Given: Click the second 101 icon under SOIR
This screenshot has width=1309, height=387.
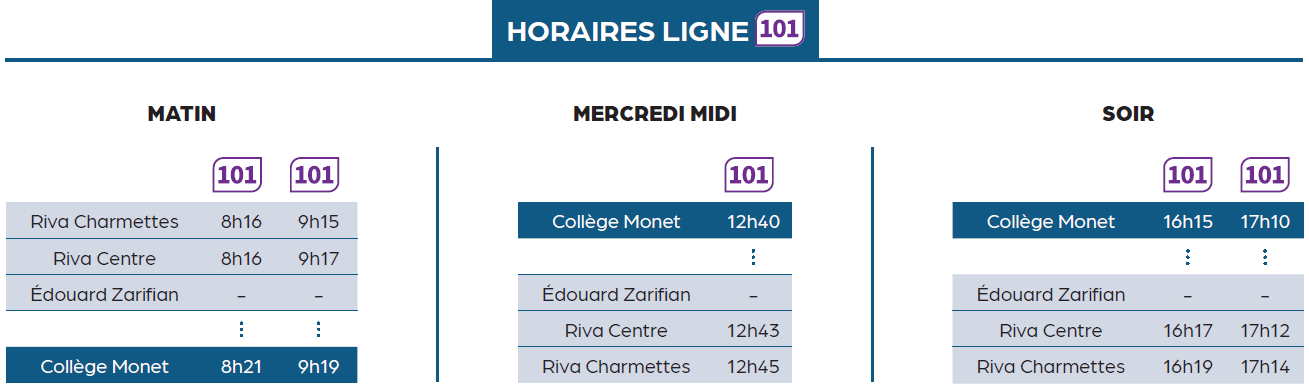Looking at the screenshot, I should point(1265,175).
